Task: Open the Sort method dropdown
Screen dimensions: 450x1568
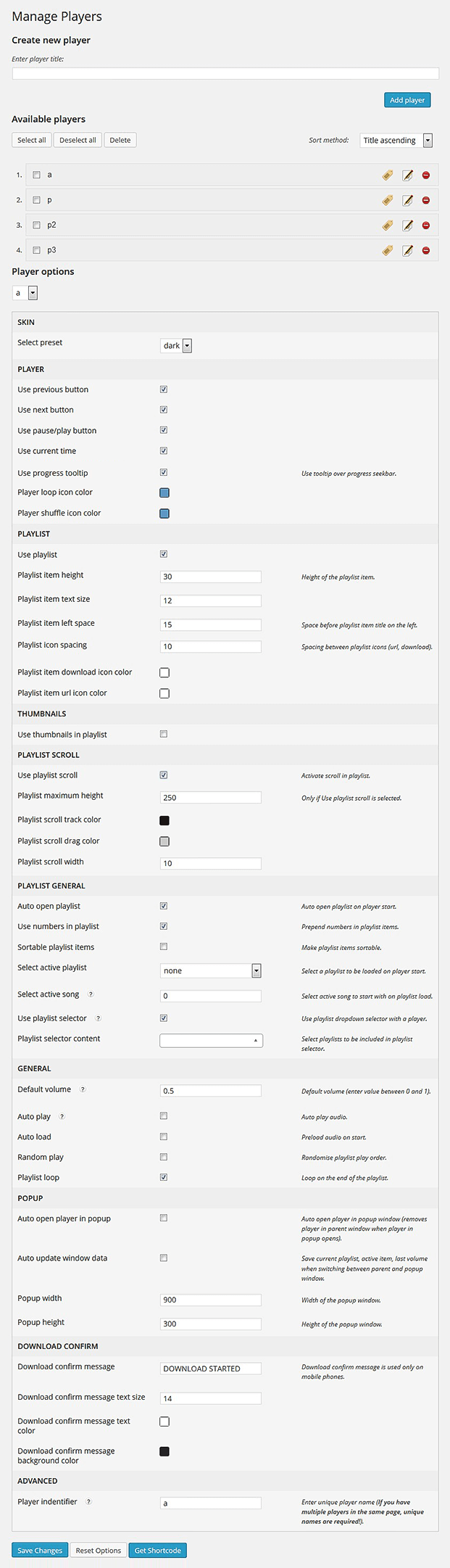Action: 428,140
